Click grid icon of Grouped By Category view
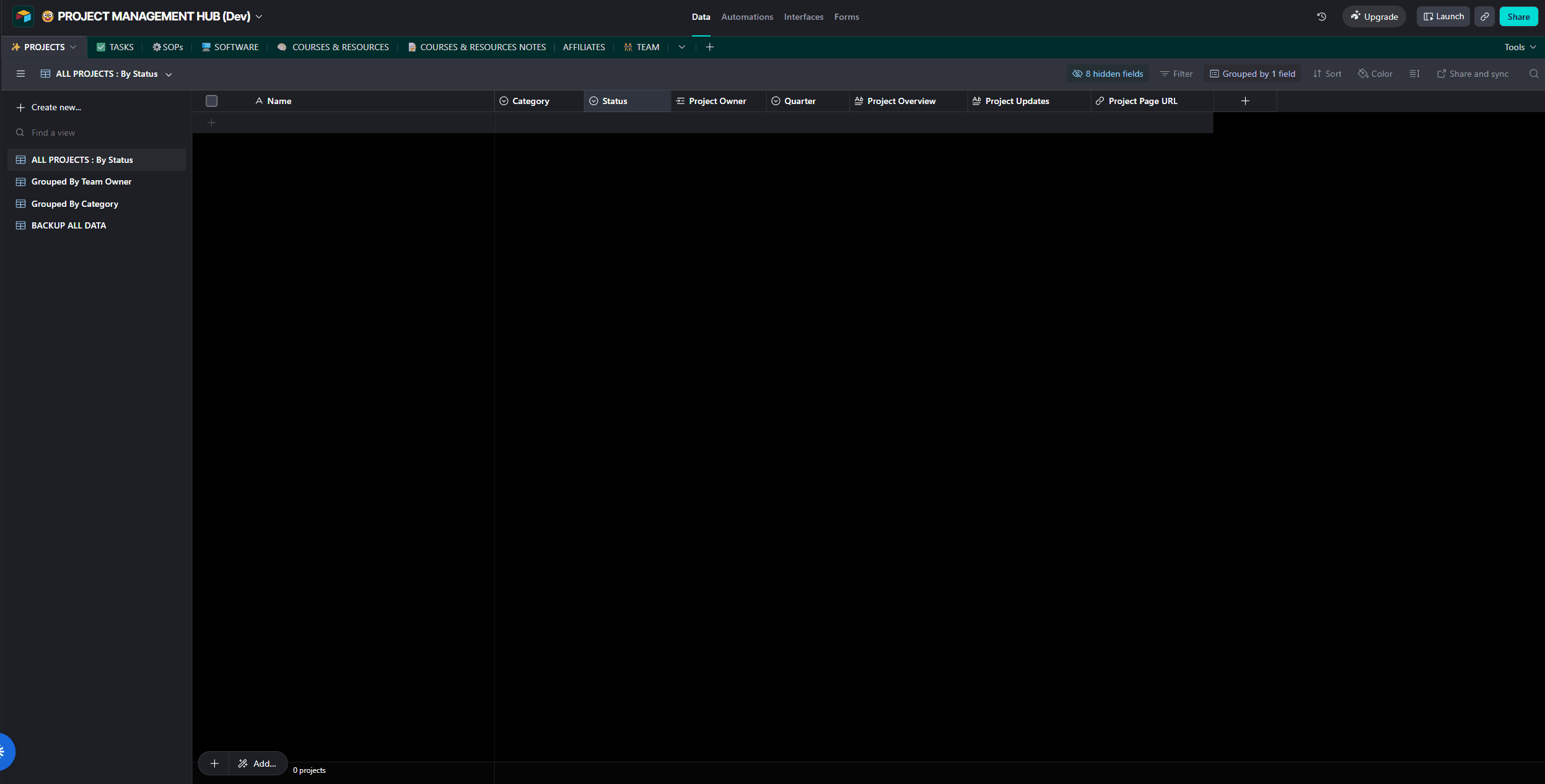The image size is (1545, 784). click(20, 204)
